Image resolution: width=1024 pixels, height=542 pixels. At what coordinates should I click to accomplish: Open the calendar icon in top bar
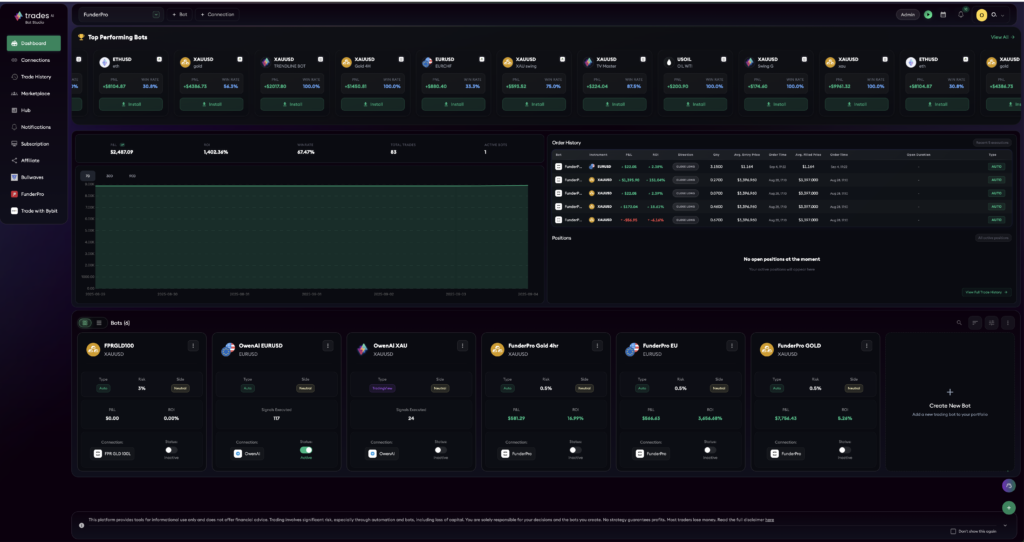(x=943, y=14)
